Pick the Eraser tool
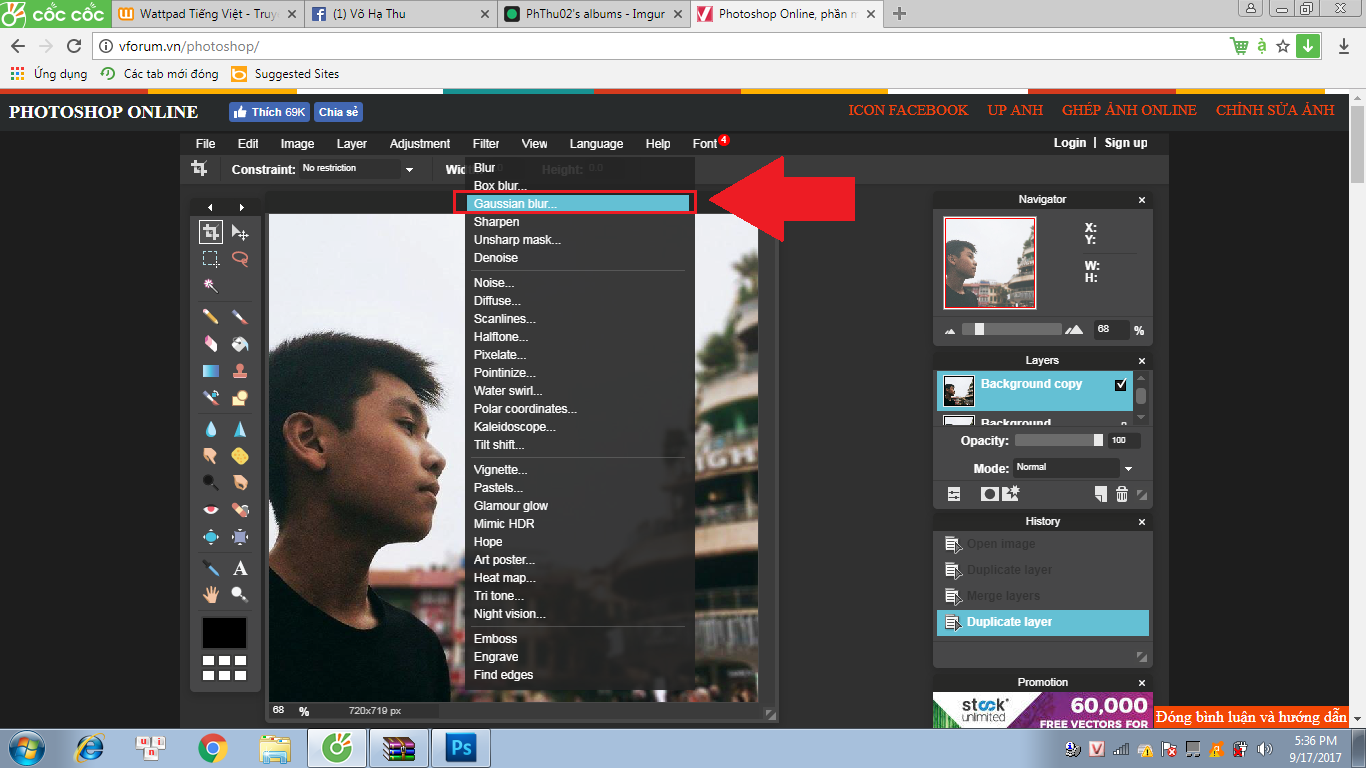 (211, 344)
